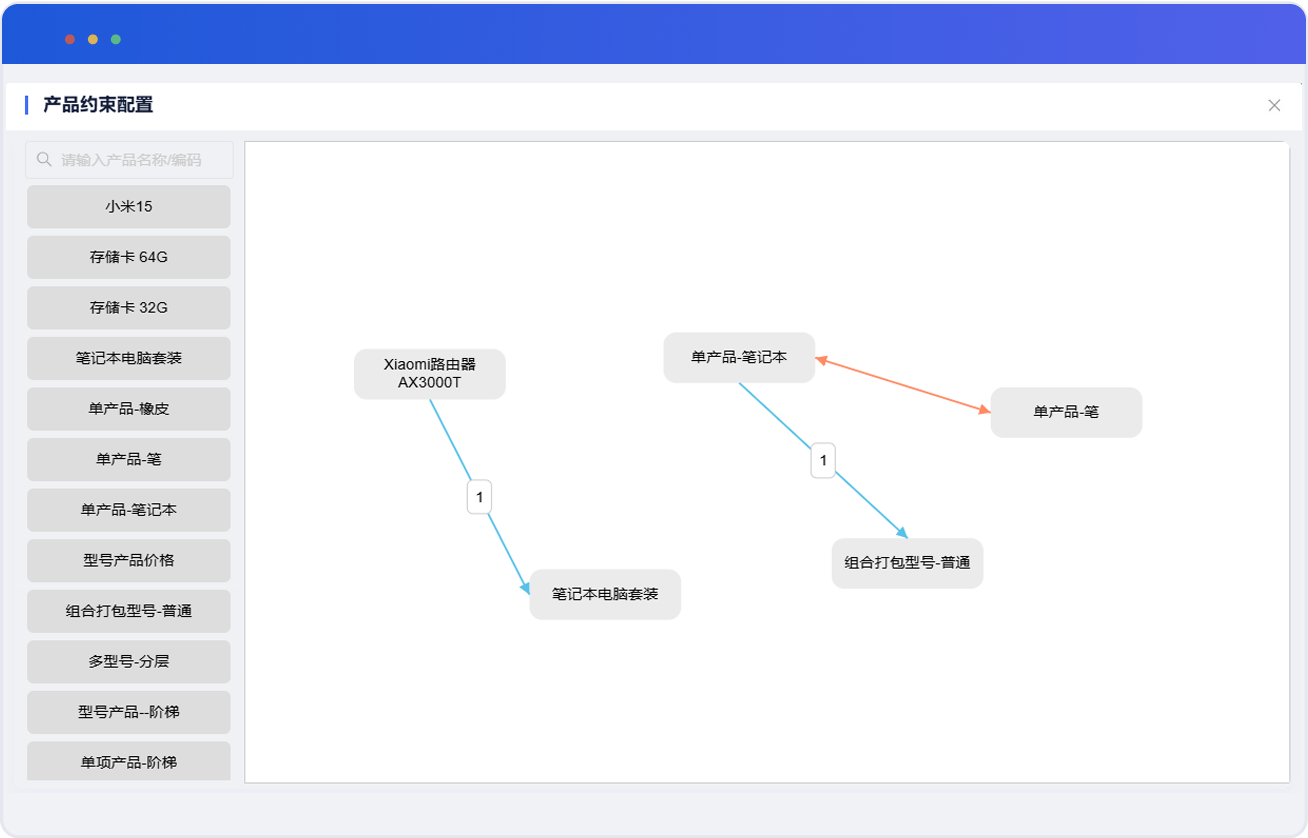Close the 产品约束配置 panel

coord(1274,105)
